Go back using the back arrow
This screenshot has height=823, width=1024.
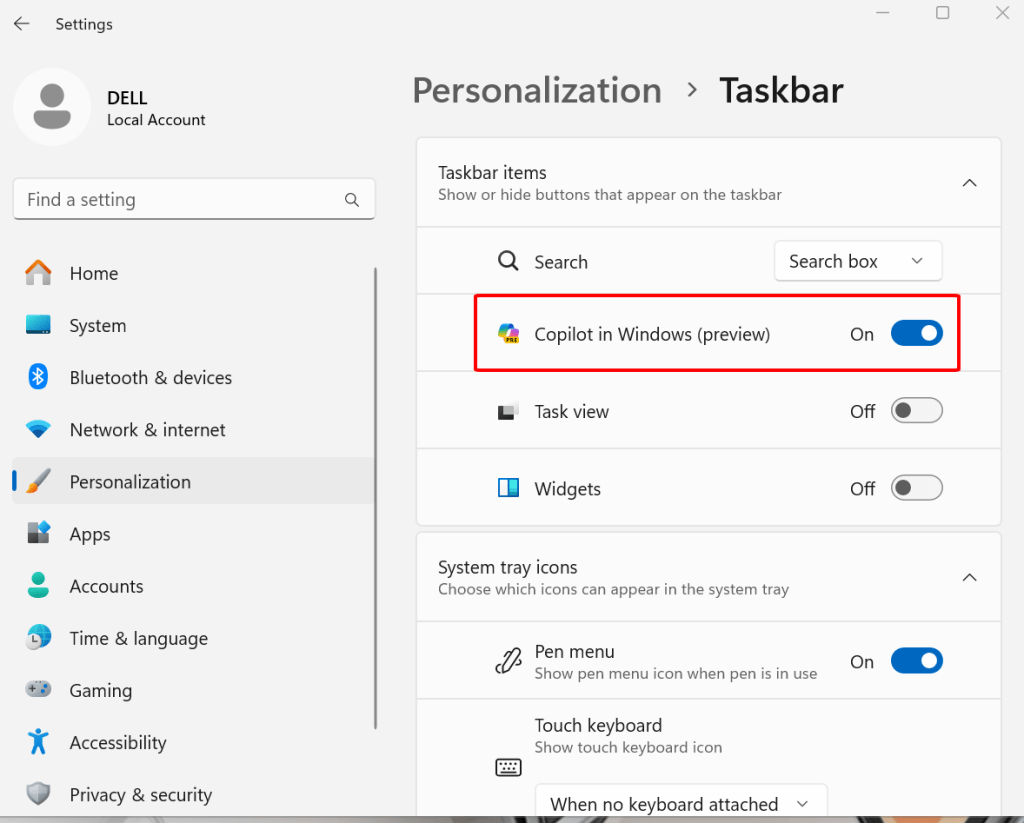[22, 23]
